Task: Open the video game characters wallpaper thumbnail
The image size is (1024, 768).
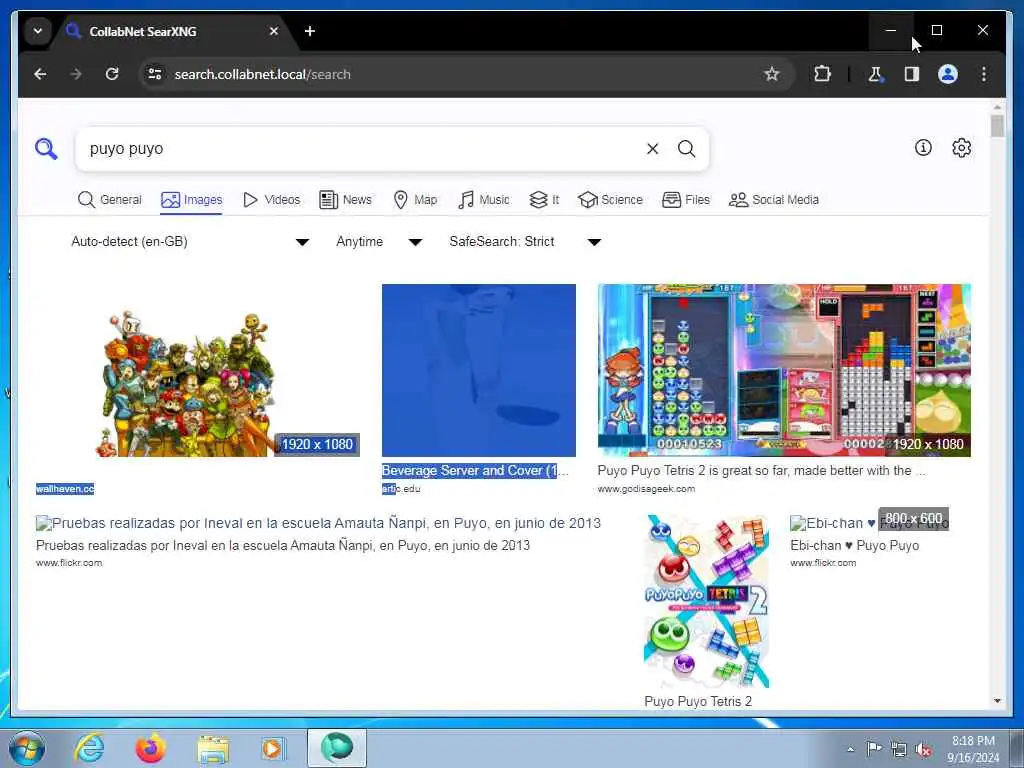Action: (x=198, y=370)
